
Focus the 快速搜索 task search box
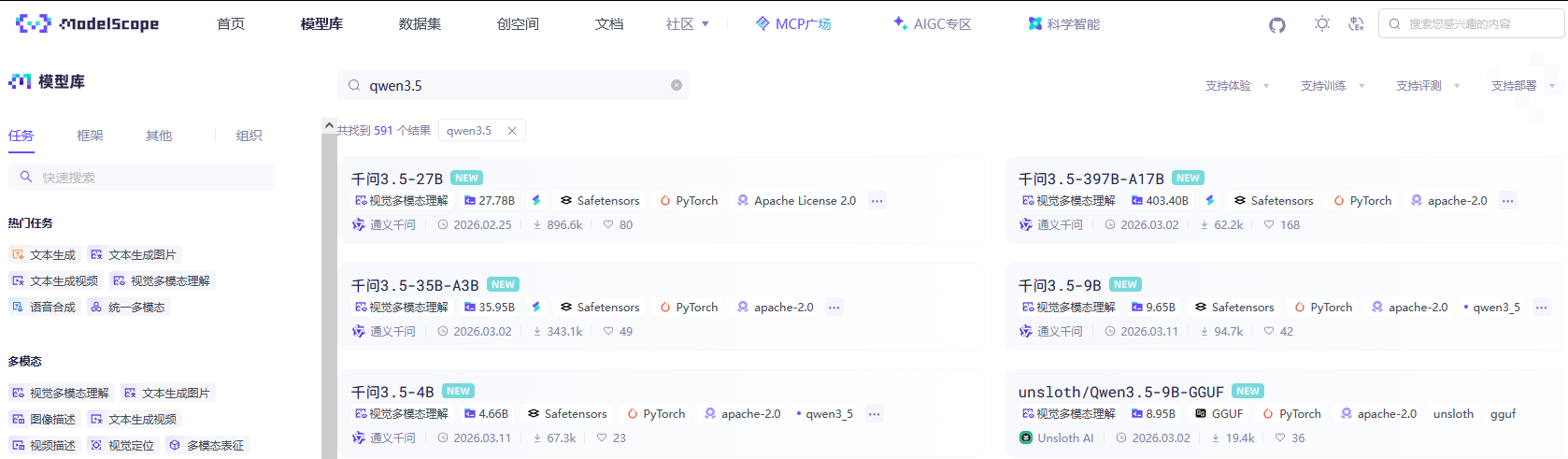pyautogui.click(x=141, y=177)
